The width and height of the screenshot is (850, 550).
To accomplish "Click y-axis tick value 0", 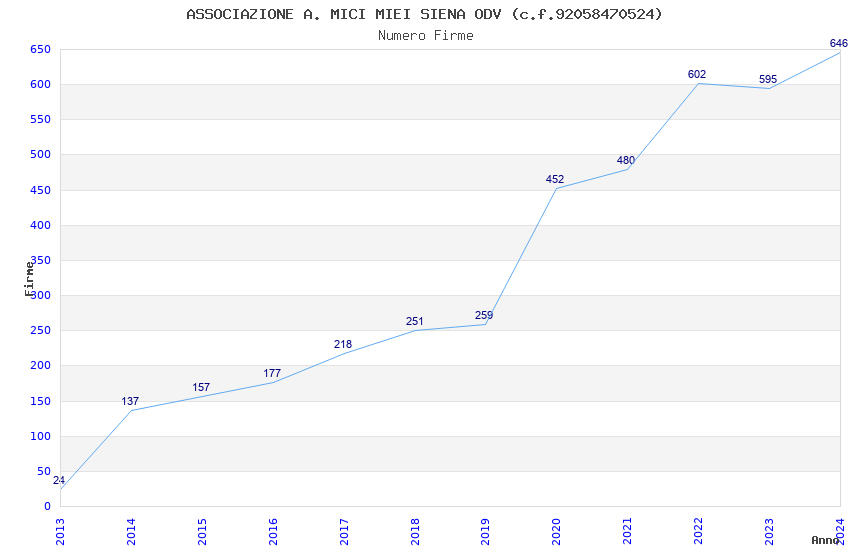I will coord(48,506).
